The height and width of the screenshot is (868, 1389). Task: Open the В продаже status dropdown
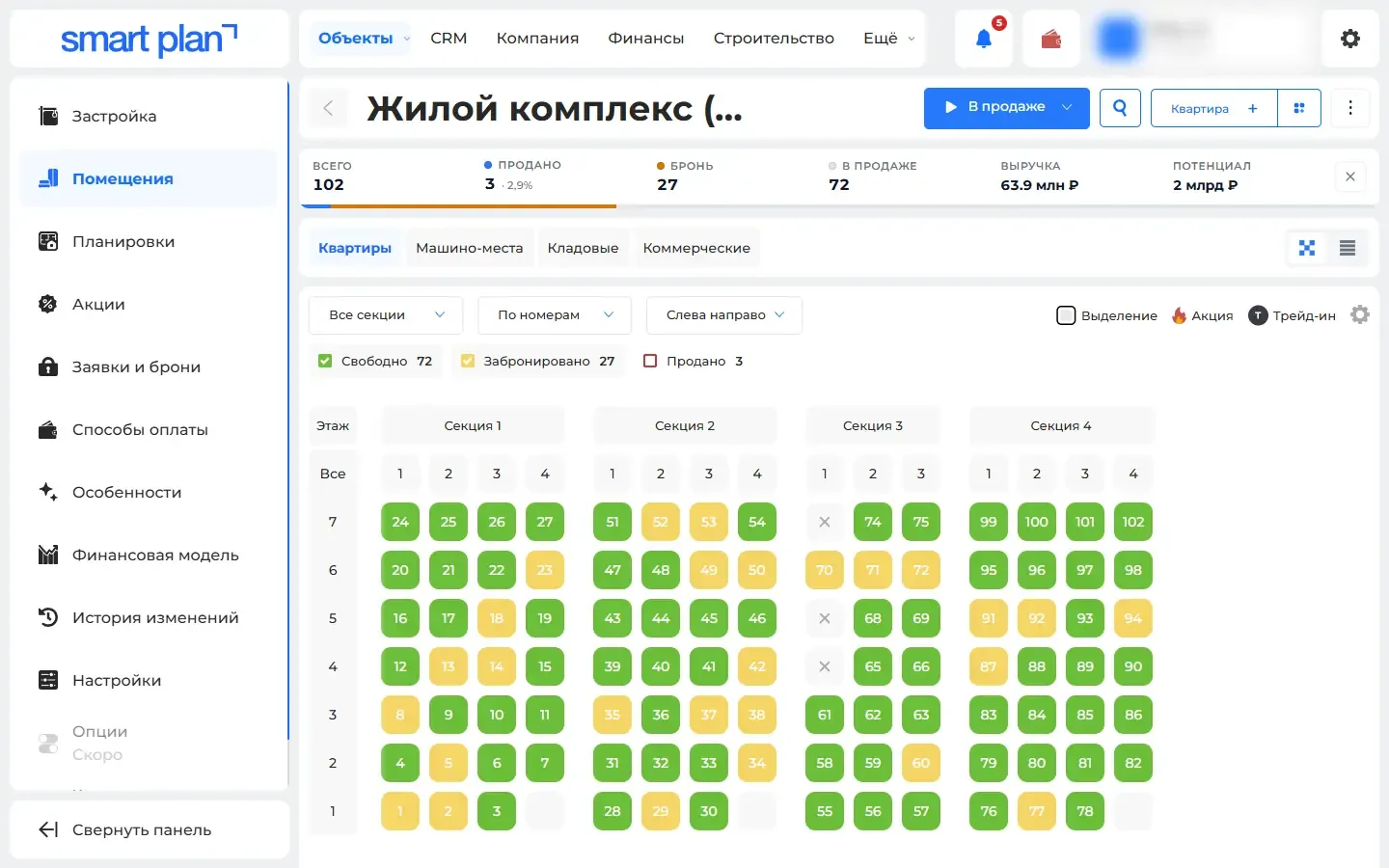tap(1007, 108)
